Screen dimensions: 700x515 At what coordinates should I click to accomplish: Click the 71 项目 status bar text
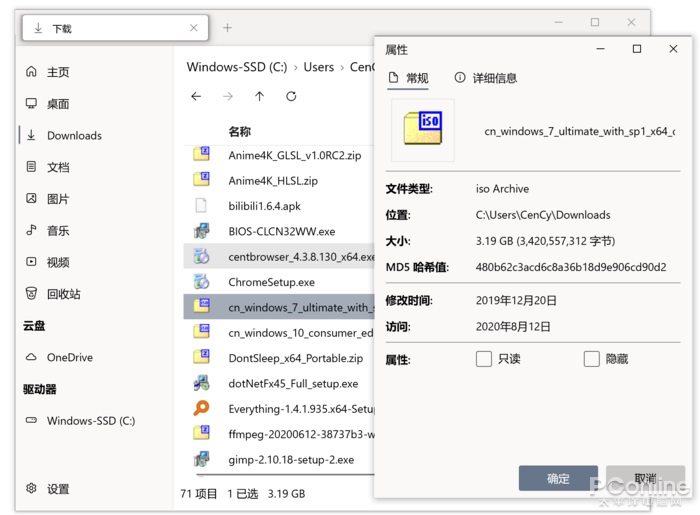pyautogui.click(x=199, y=494)
